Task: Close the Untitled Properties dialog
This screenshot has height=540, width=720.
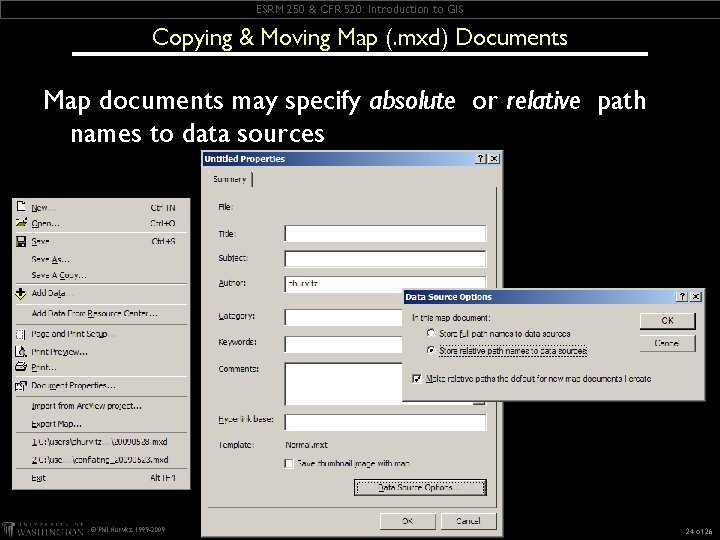Action: pos(494,159)
